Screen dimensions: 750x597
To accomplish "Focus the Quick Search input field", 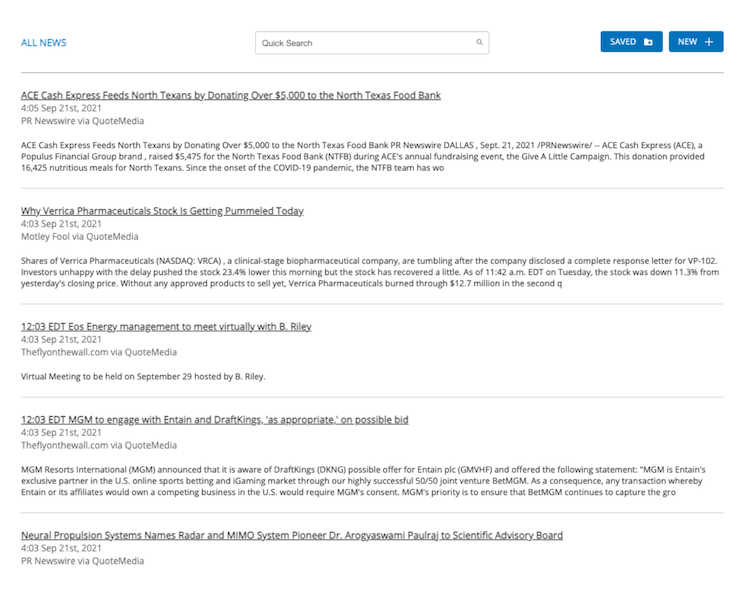I will pyautogui.click(x=372, y=43).
